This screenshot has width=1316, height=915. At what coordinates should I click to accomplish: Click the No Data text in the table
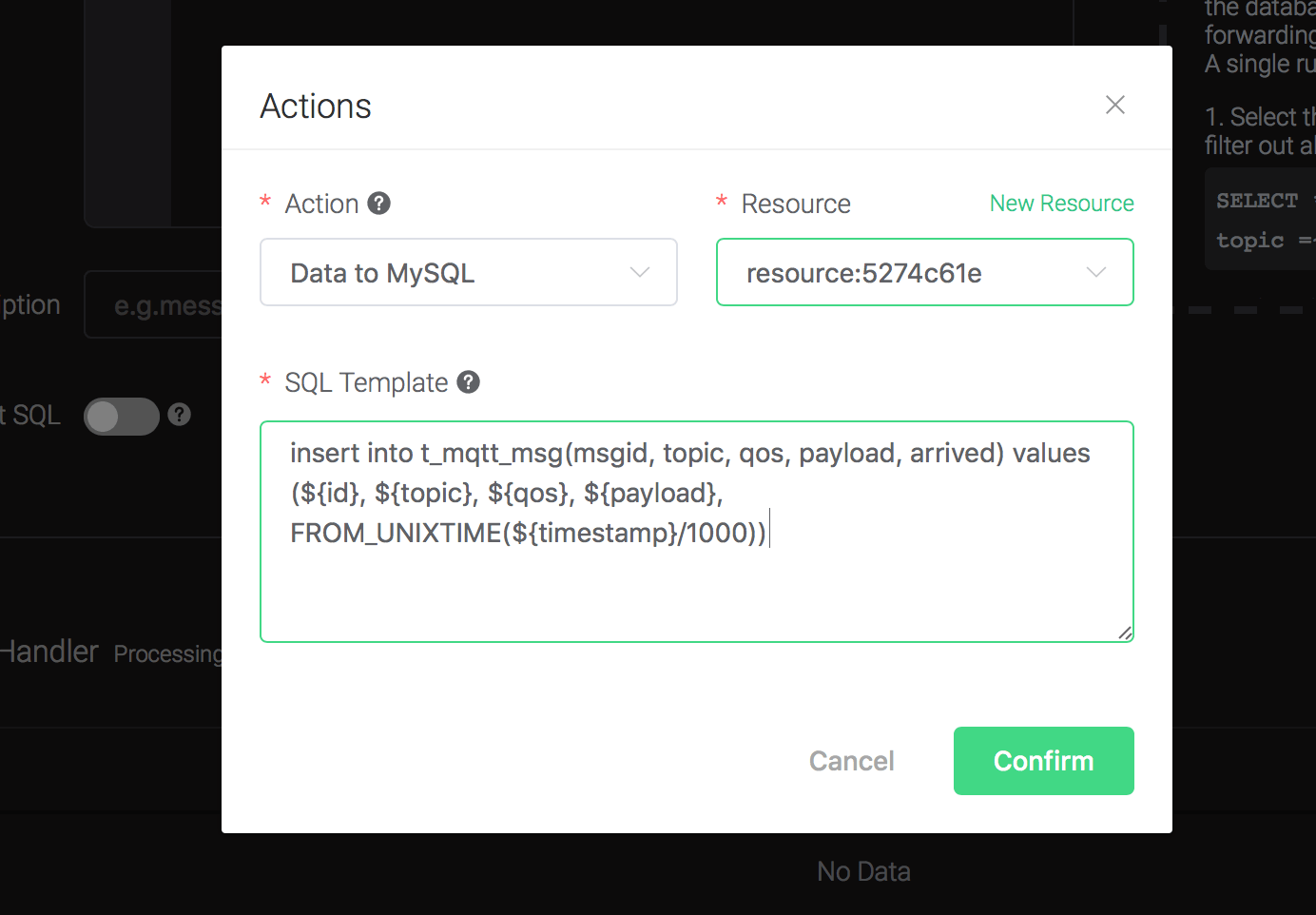click(863, 871)
